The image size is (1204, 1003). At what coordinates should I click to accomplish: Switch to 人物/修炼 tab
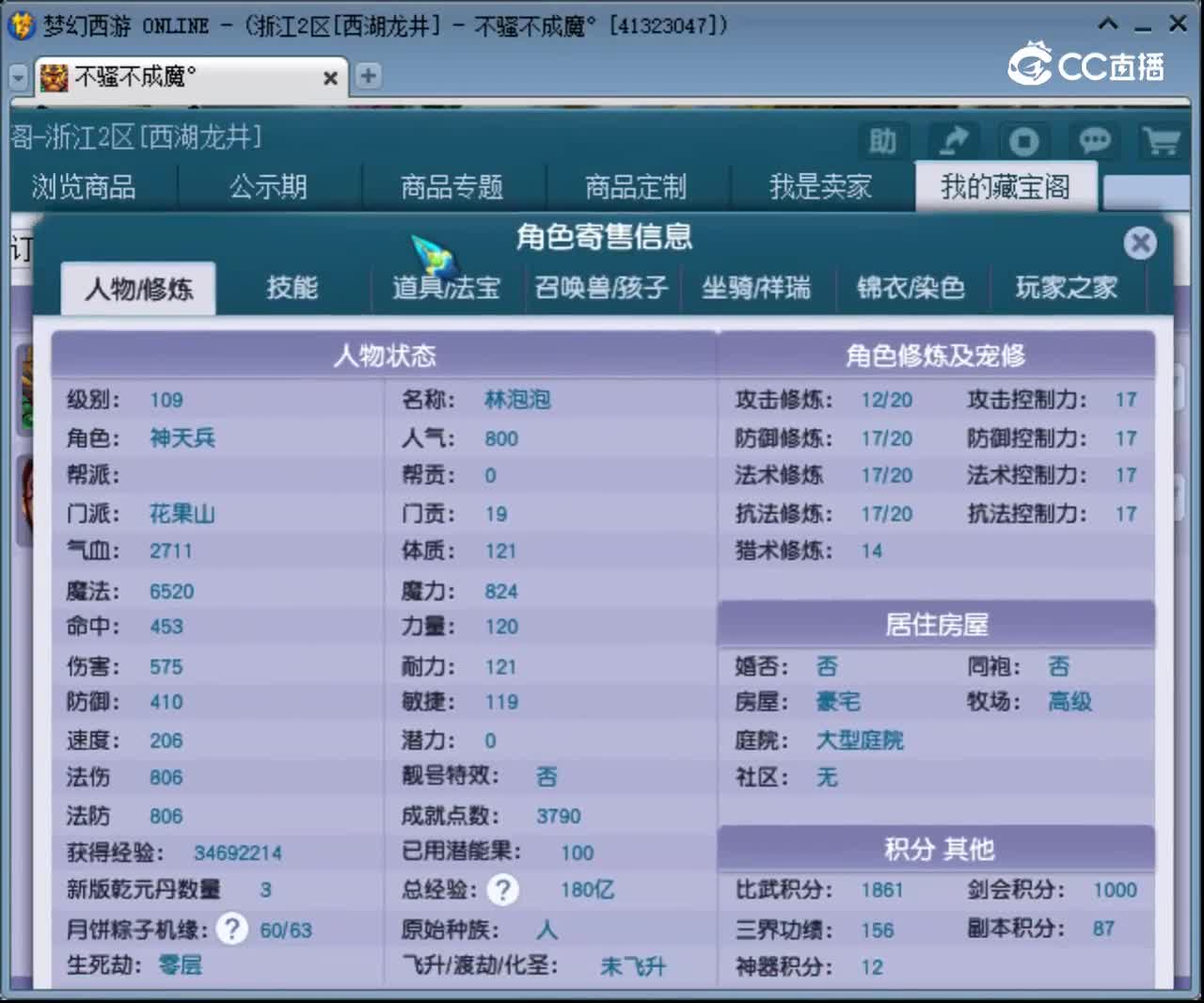click(138, 288)
